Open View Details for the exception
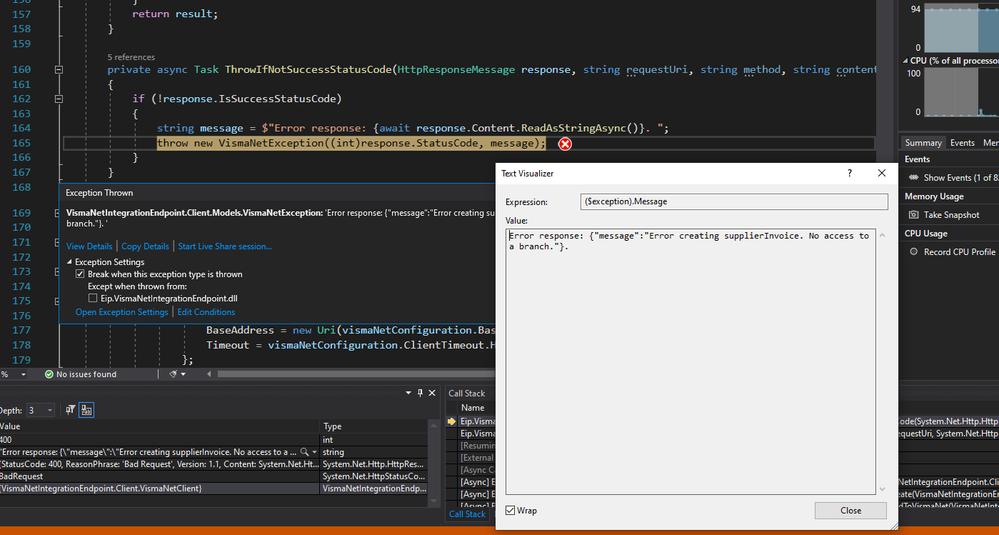 pyautogui.click(x=89, y=246)
